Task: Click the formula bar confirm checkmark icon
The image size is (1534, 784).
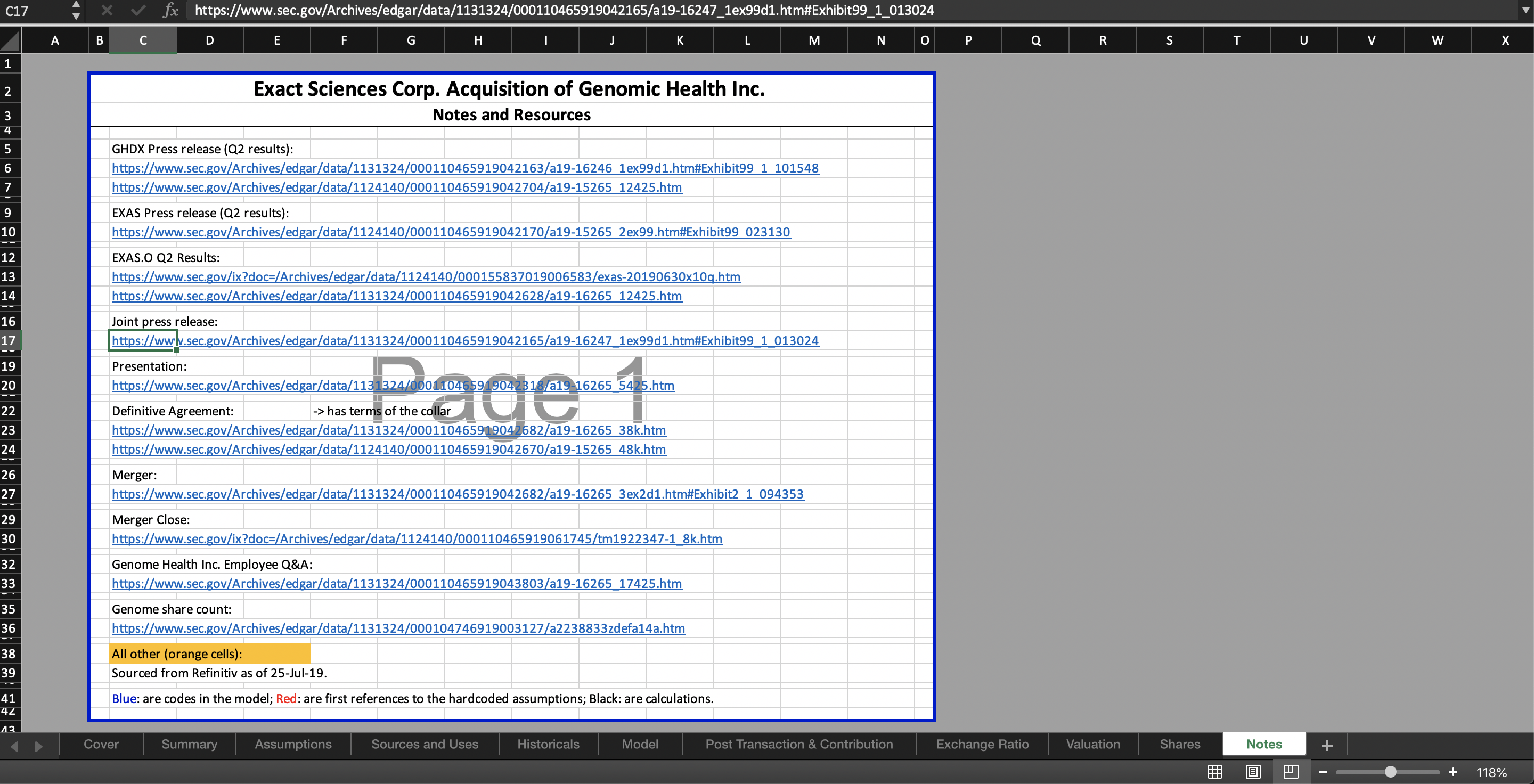Action: point(138,10)
